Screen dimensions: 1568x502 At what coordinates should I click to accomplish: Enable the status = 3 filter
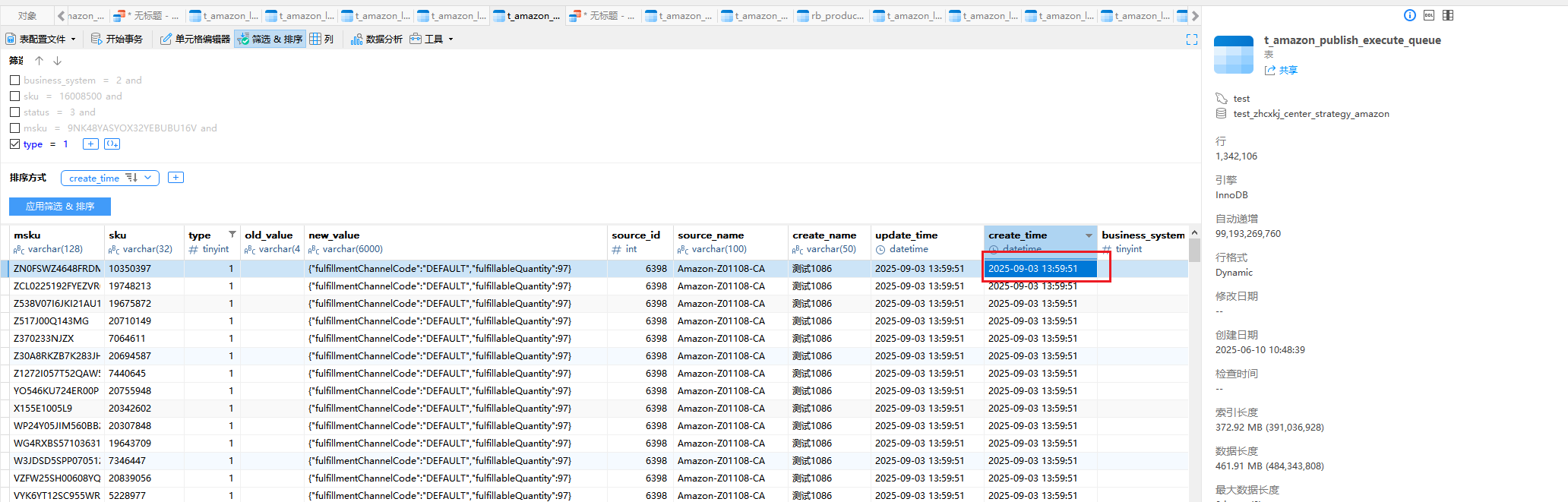[x=14, y=112]
